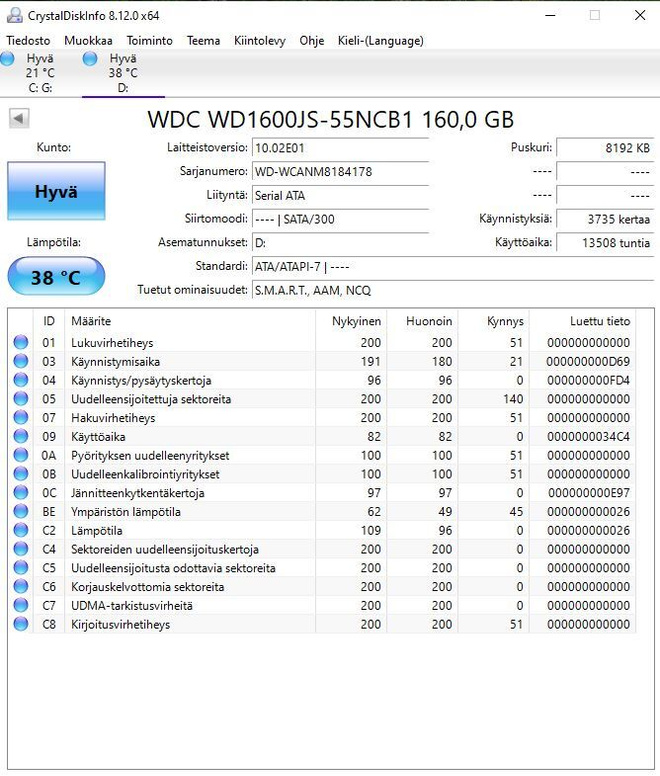Click status orb of row BE Ympäristön lämpötila
Image resolution: width=660 pixels, height=776 pixels.
click(x=21, y=512)
